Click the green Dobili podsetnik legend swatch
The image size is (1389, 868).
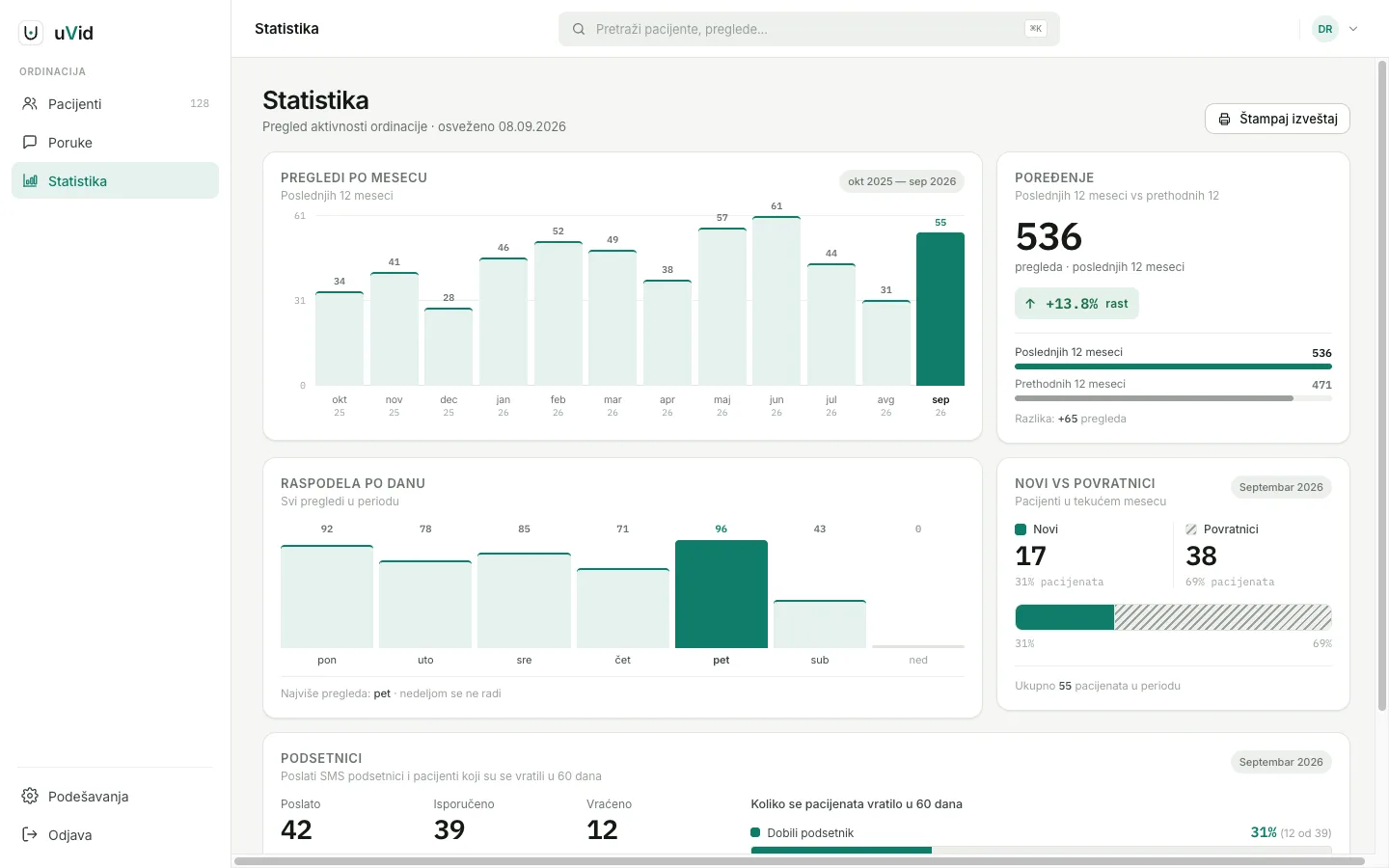coord(756,833)
